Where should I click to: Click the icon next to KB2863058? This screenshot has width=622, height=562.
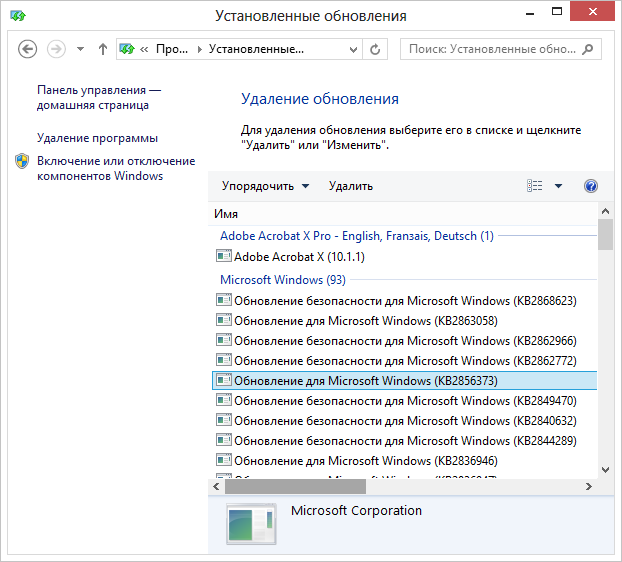pos(224,320)
